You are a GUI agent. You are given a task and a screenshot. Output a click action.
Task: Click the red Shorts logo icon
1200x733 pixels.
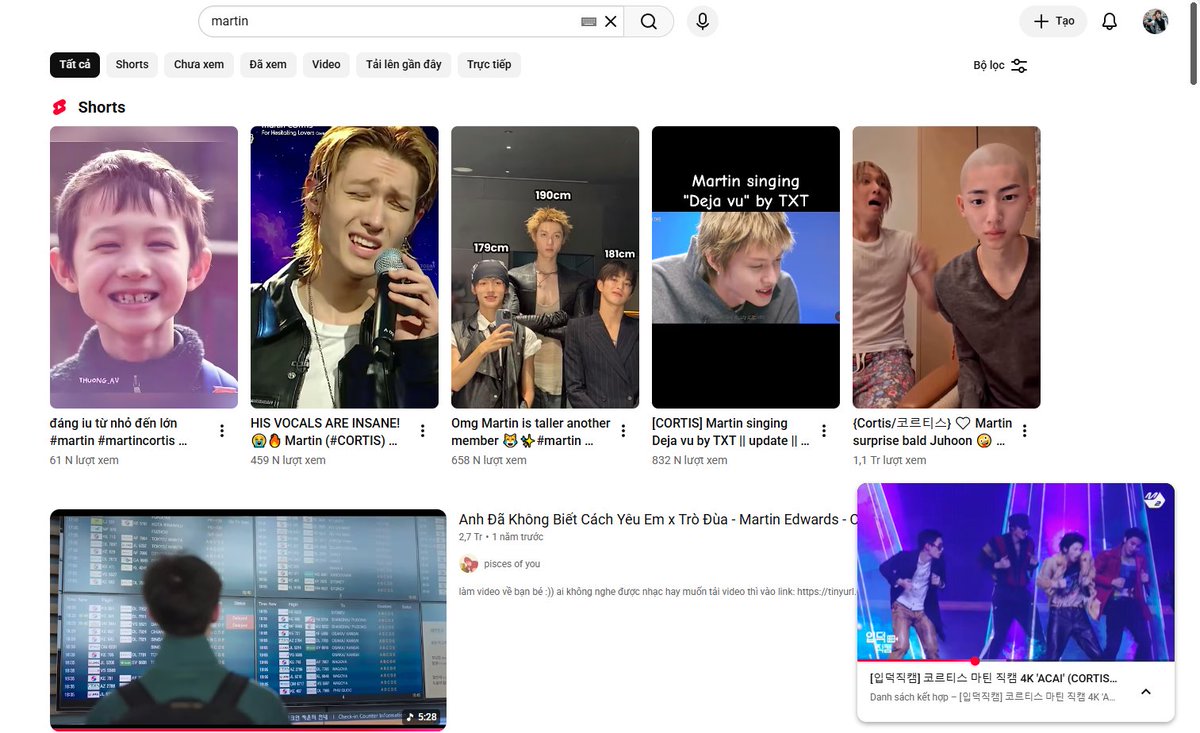click(59, 107)
